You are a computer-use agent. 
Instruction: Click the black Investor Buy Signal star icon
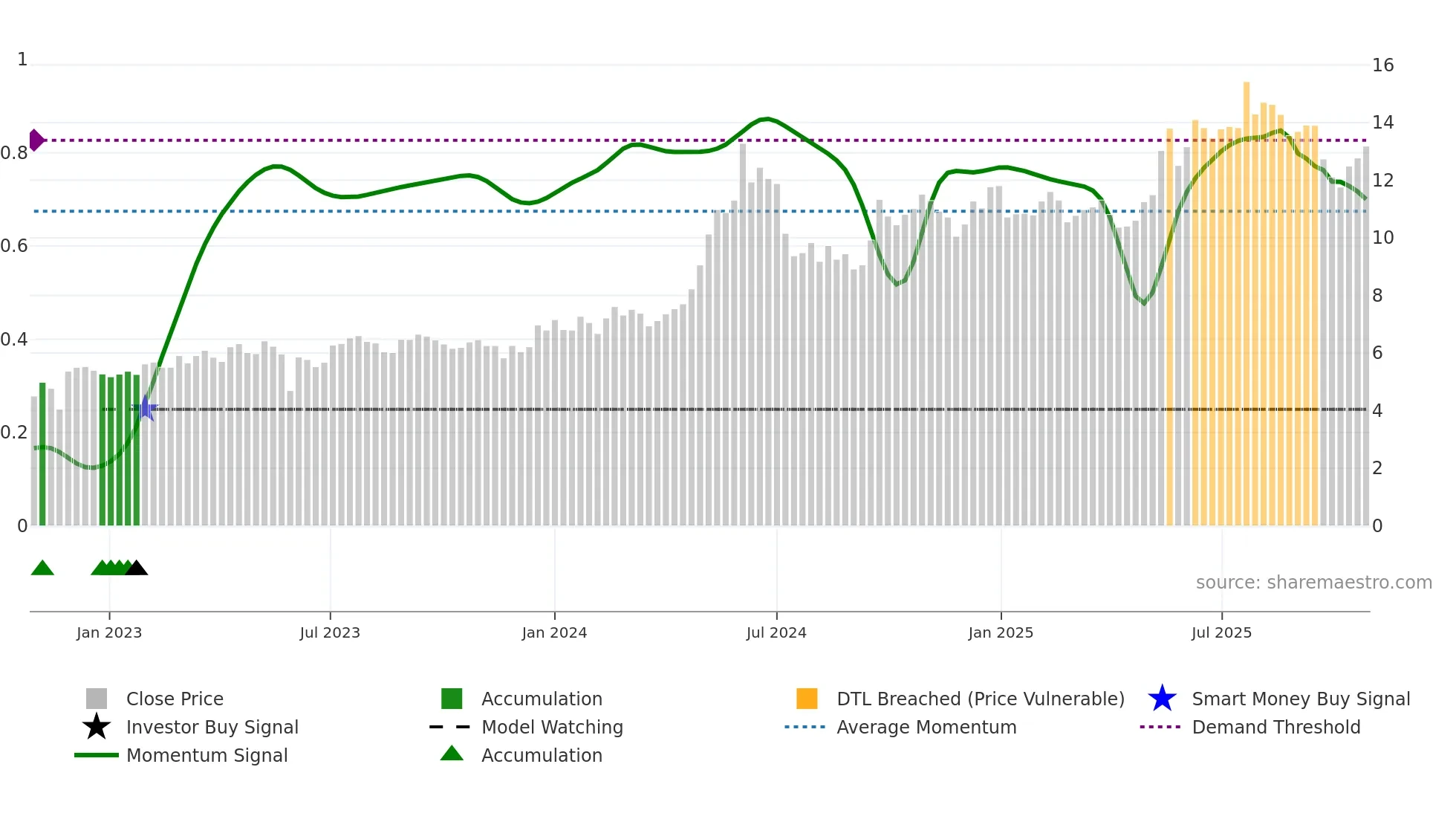[x=97, y=727]
